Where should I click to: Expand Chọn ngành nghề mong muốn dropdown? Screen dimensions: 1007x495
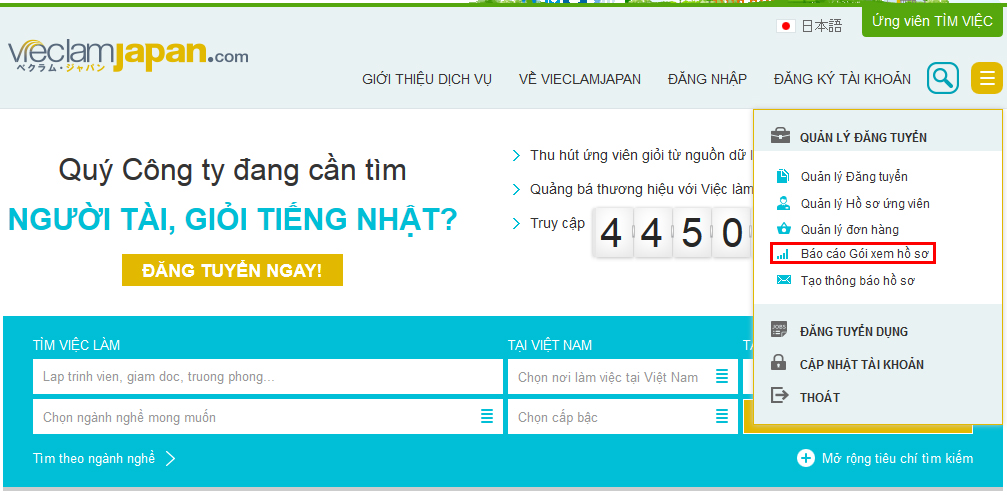click(x=268, y=417)
